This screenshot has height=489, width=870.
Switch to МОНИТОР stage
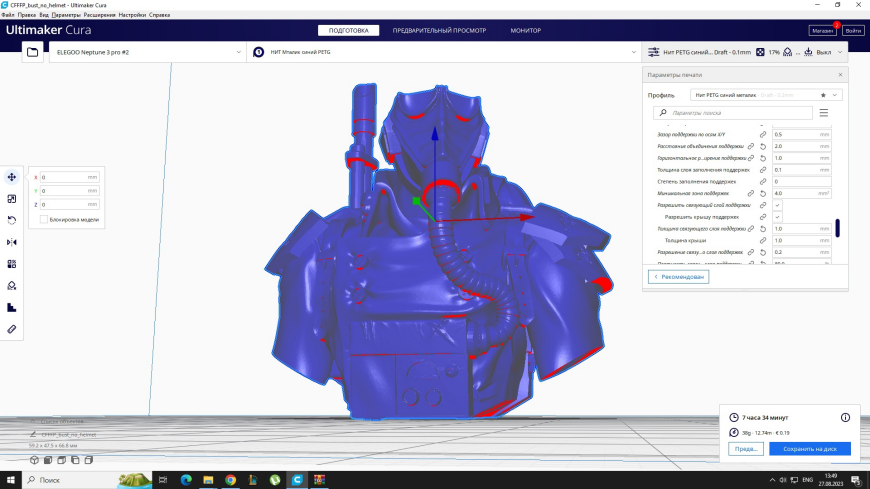(526, 31)
